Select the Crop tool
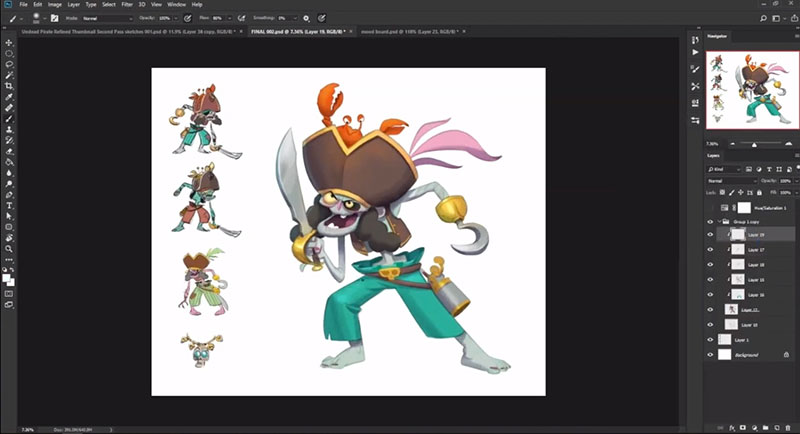The width and height of the screenshot is (800, 434). pyautogui.click(x=9, y=86)
